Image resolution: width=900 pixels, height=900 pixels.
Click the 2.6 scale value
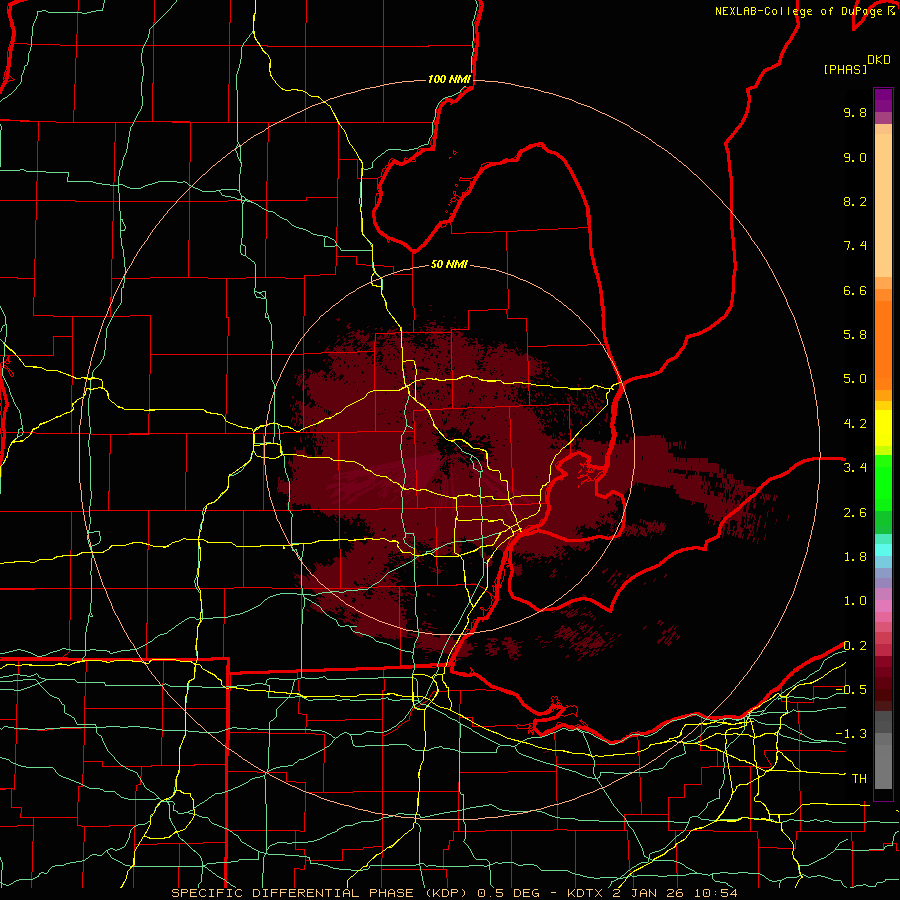click(x=855, y=513)
